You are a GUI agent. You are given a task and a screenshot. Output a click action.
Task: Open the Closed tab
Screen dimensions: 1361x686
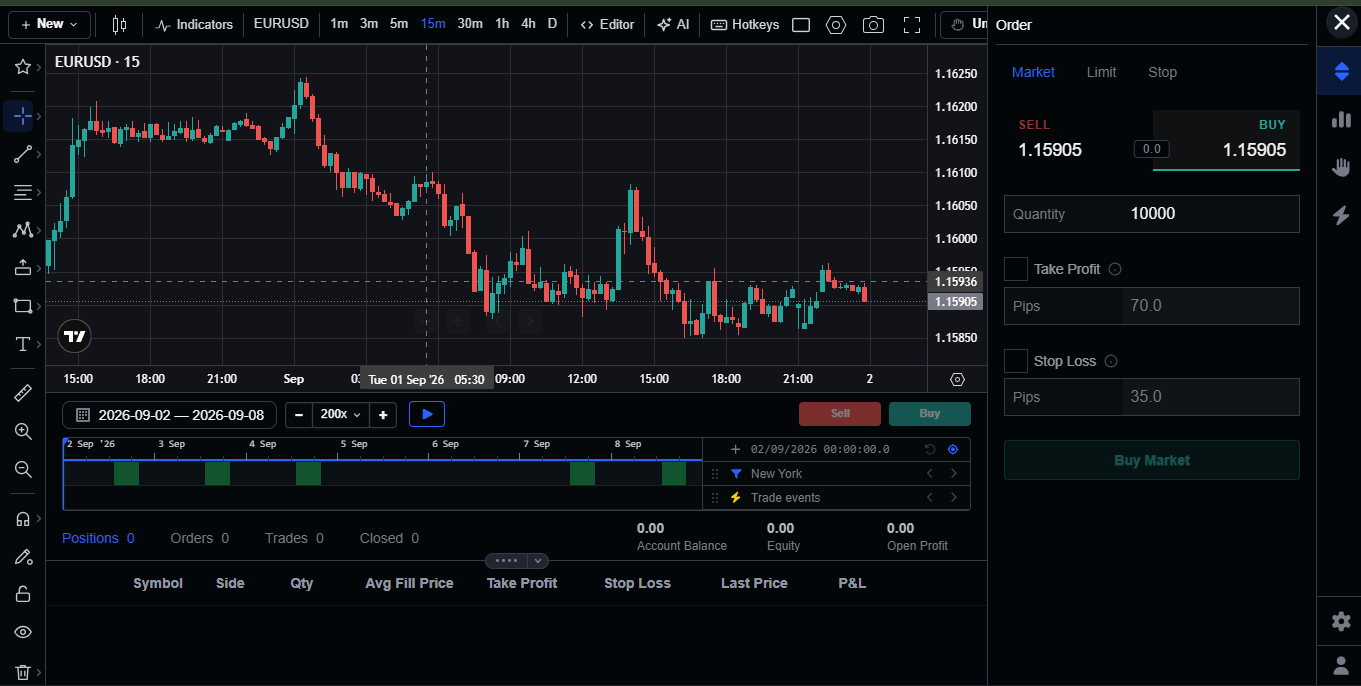(389, 538)
